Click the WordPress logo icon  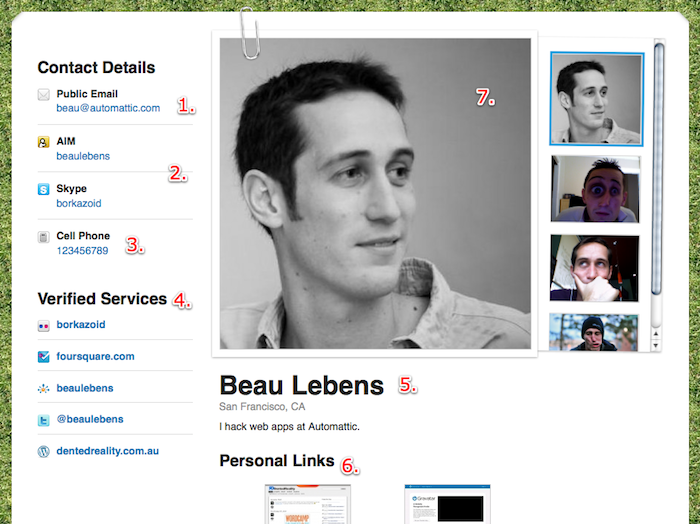pyautogui.click(x=43, y=451)
